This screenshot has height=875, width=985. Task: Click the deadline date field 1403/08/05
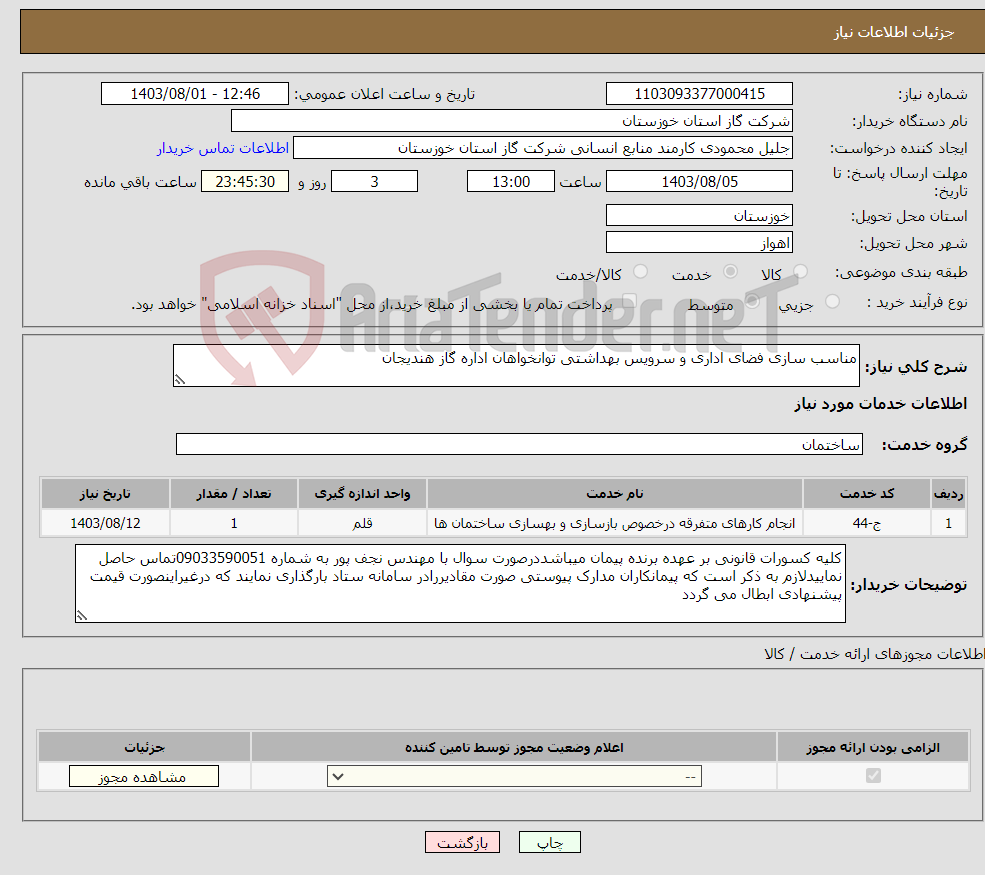coord(699,182)
